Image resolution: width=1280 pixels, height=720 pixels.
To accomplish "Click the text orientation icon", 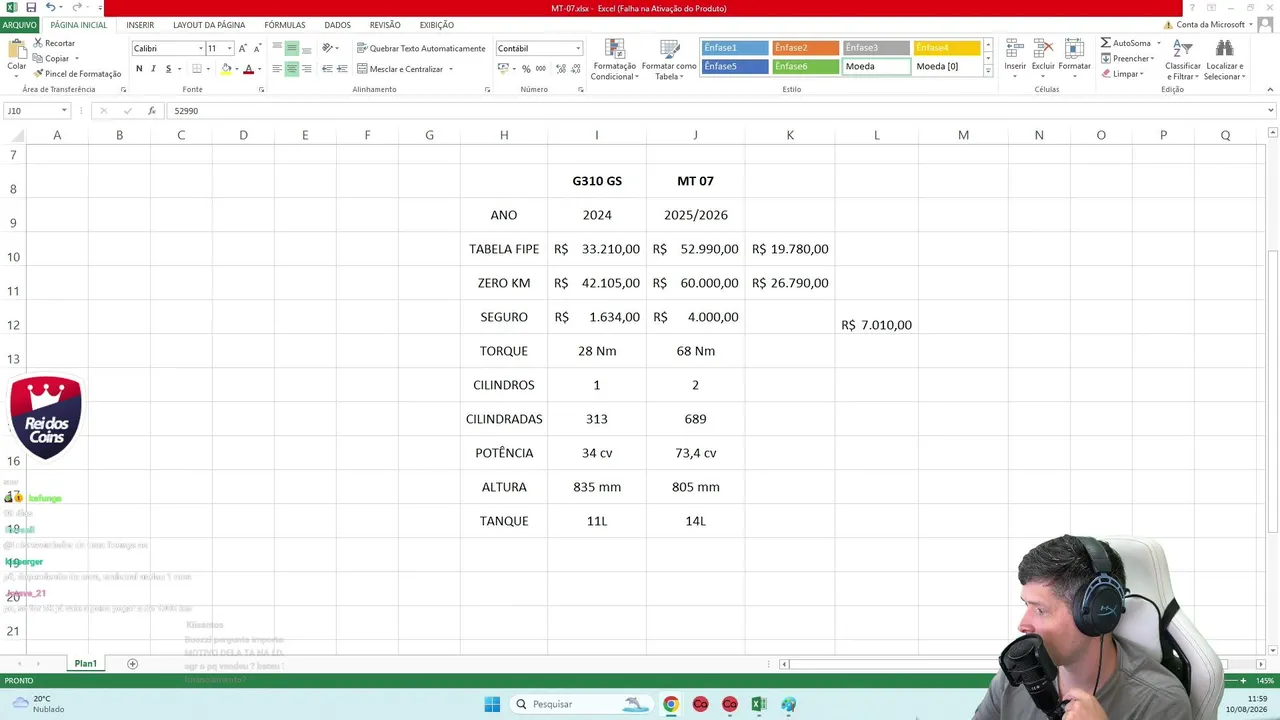I will 328,48.
